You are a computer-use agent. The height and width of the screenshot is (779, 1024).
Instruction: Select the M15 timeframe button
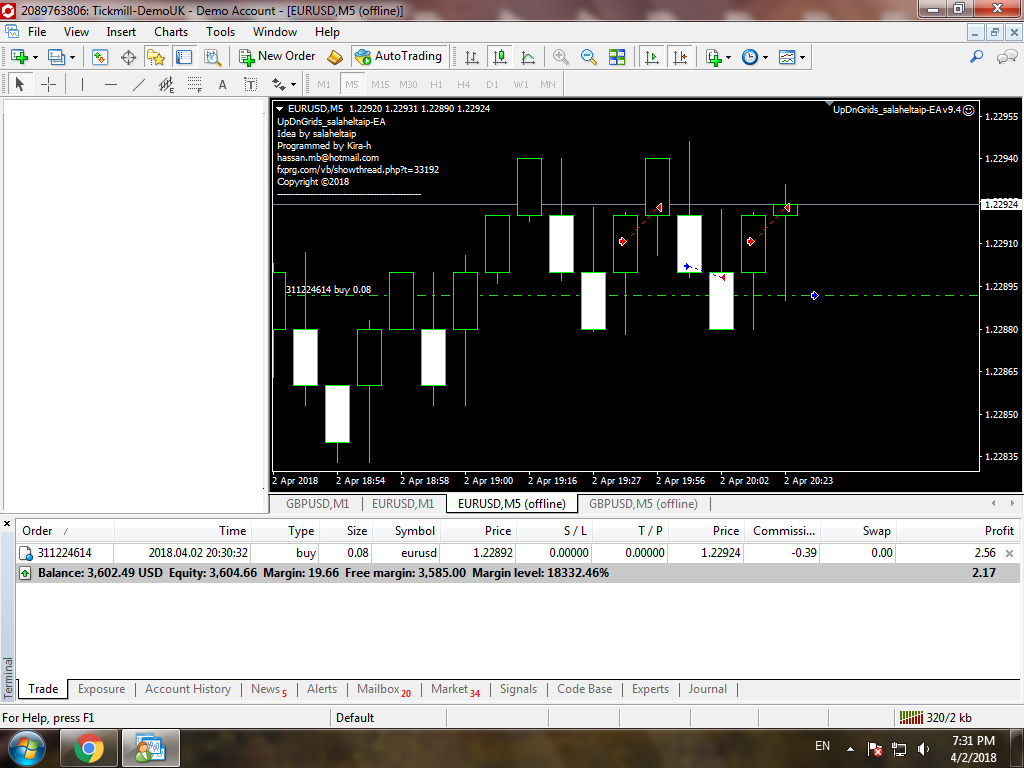tap(380, 84)
